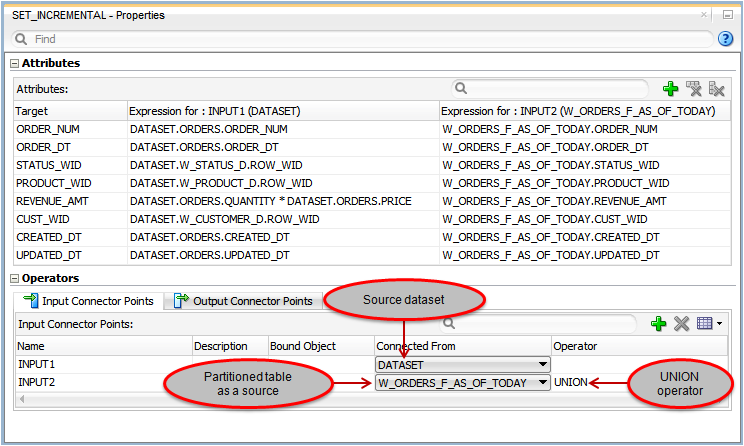Click the Find magnifier icon
This screenshot has width=744, height=446.
20,39
